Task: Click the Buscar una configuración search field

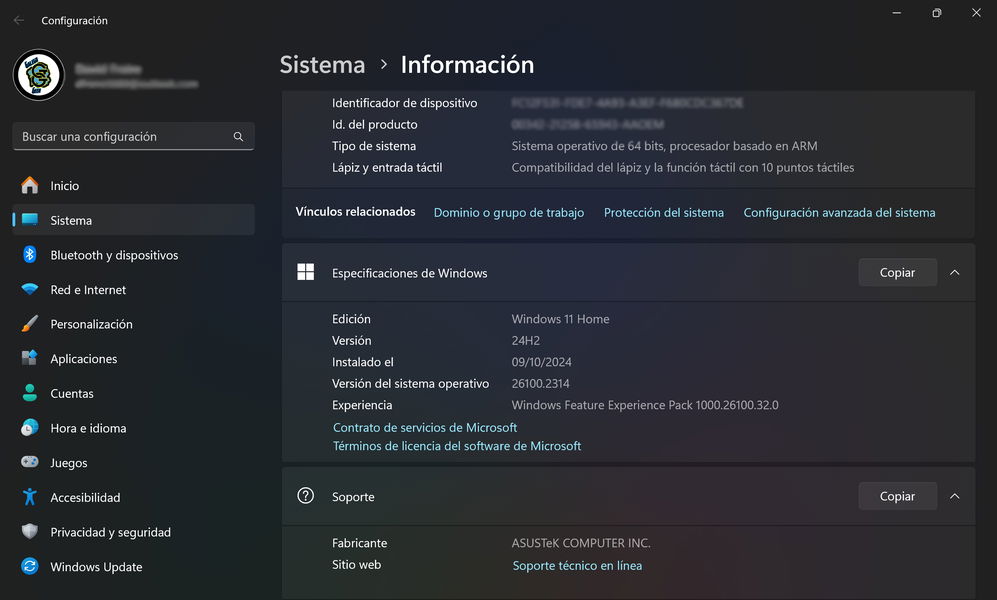Action: click(x=134, y=137)
